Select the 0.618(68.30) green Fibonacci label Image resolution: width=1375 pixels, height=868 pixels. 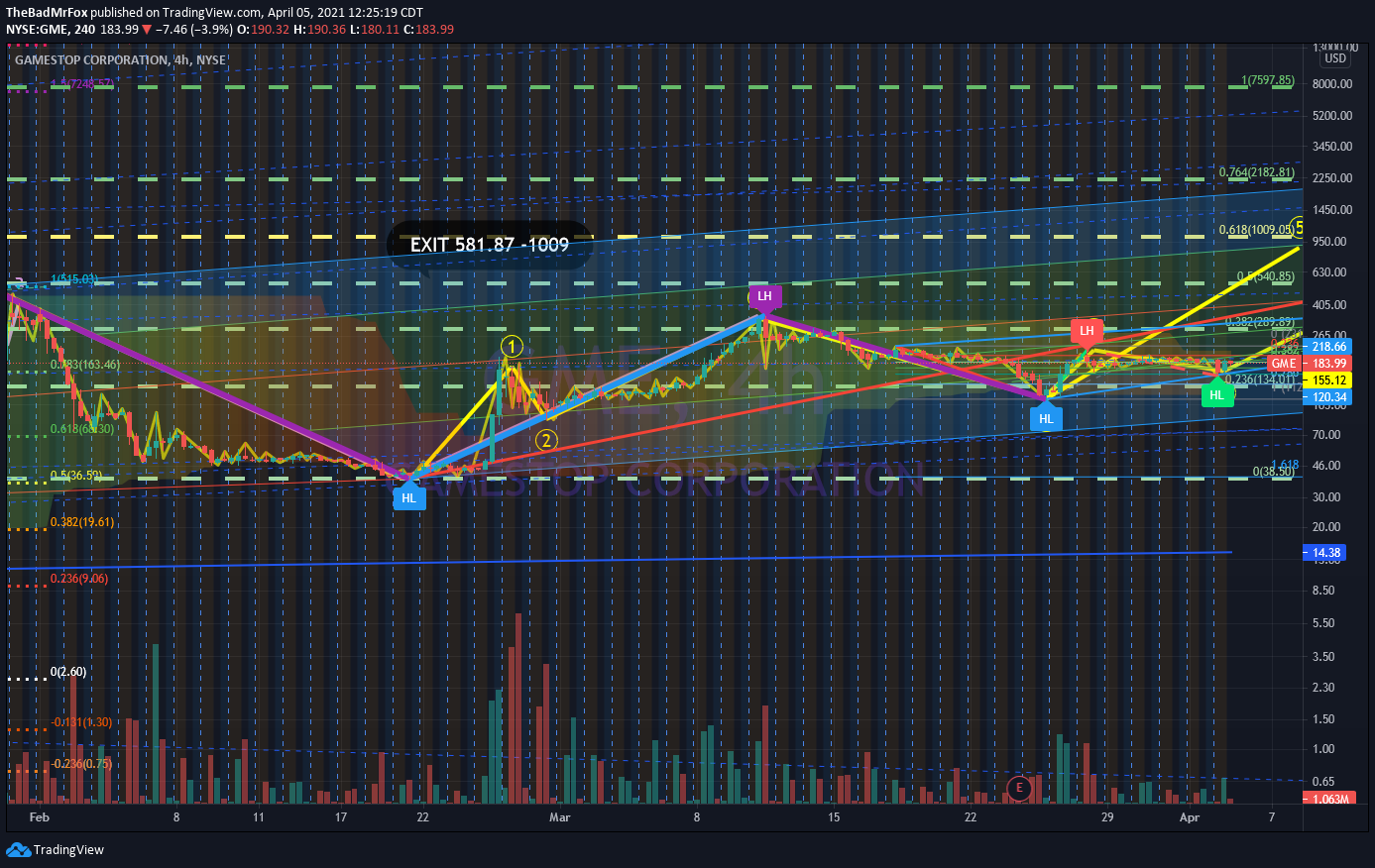82,429
